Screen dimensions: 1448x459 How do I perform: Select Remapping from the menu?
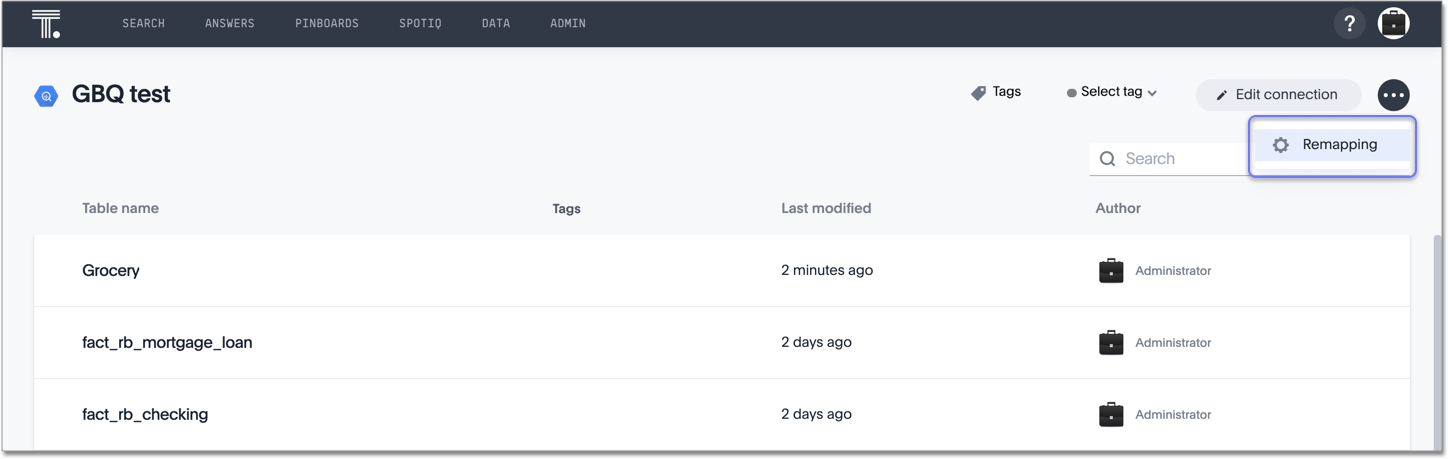(1339, 145)
